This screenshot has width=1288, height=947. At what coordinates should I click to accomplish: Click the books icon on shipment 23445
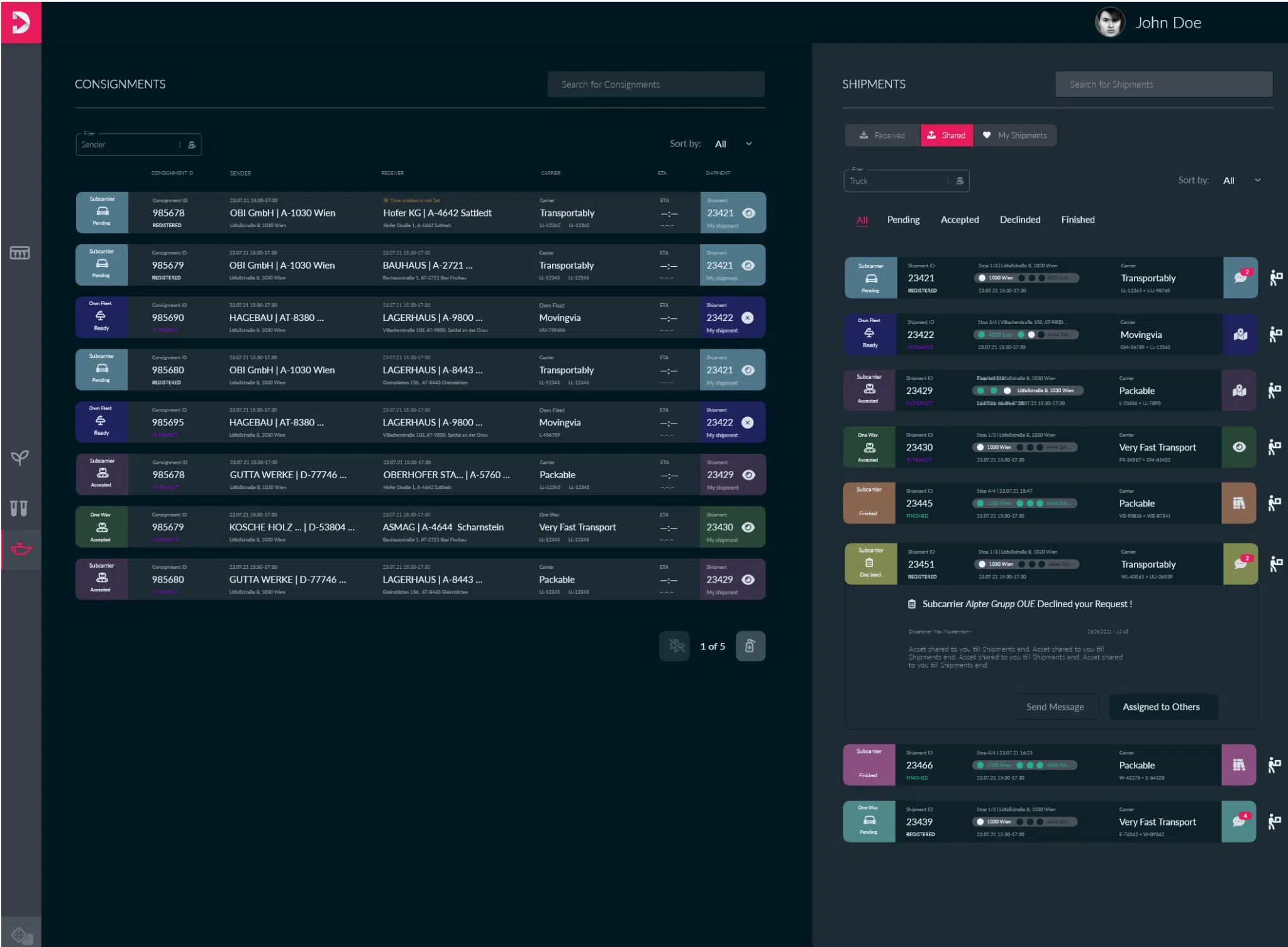click(x=1239, y=503)
